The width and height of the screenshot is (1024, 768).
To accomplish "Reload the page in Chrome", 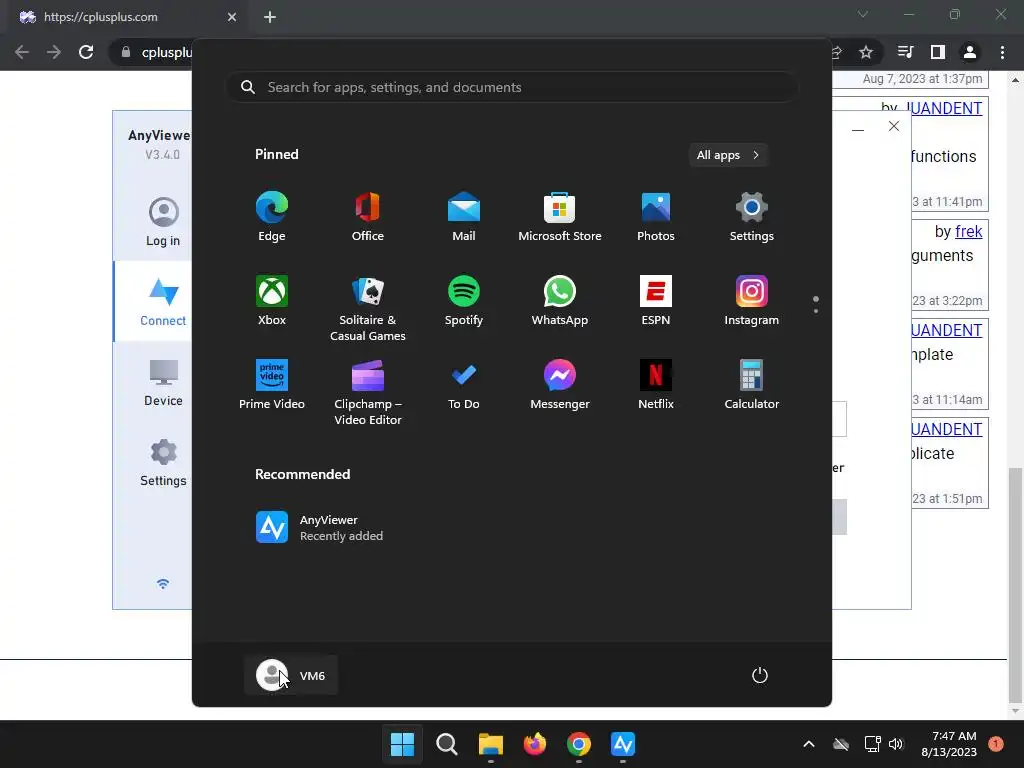I will click(86, 52).
